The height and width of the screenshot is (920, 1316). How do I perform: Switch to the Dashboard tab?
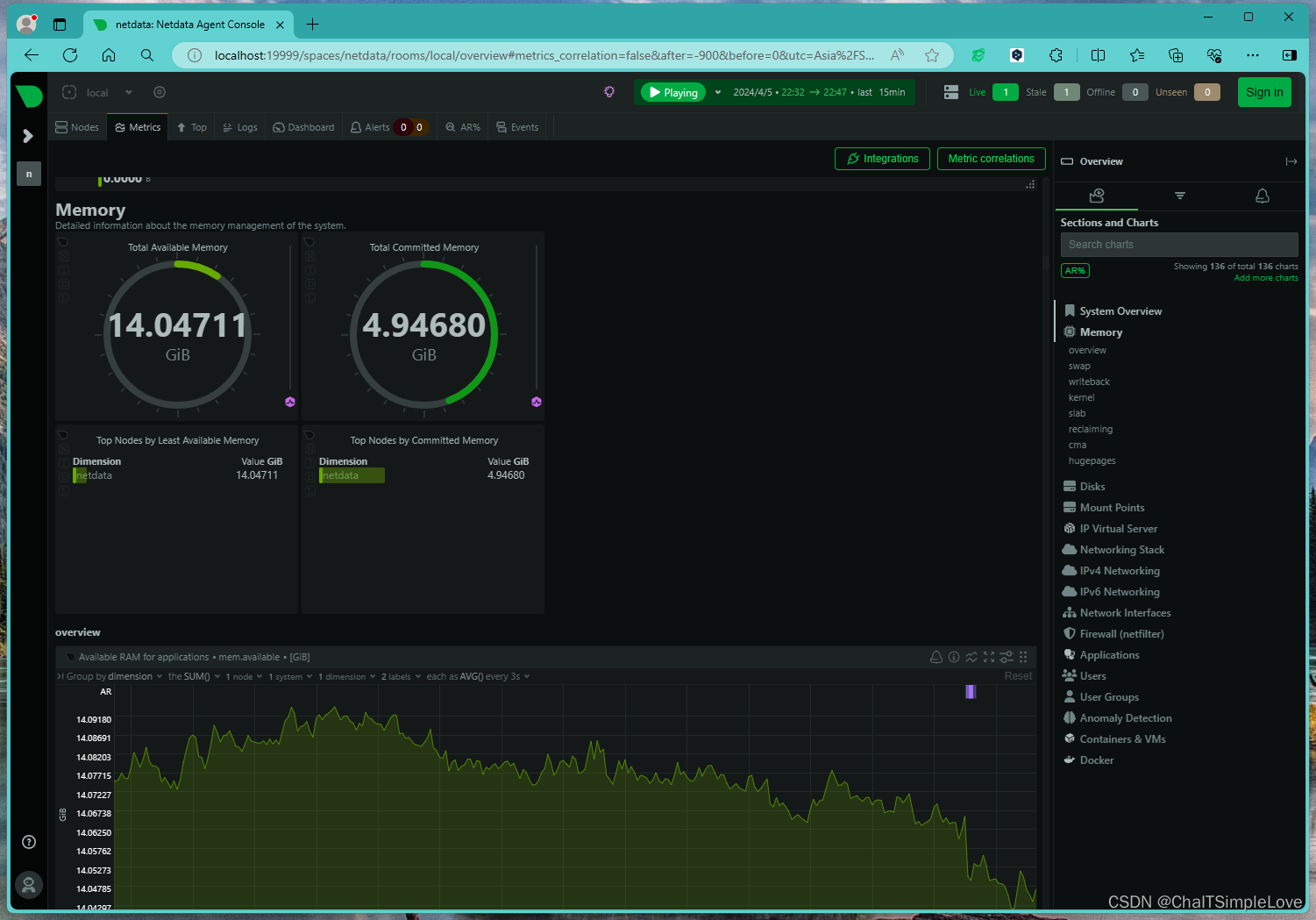click(303, 127)
